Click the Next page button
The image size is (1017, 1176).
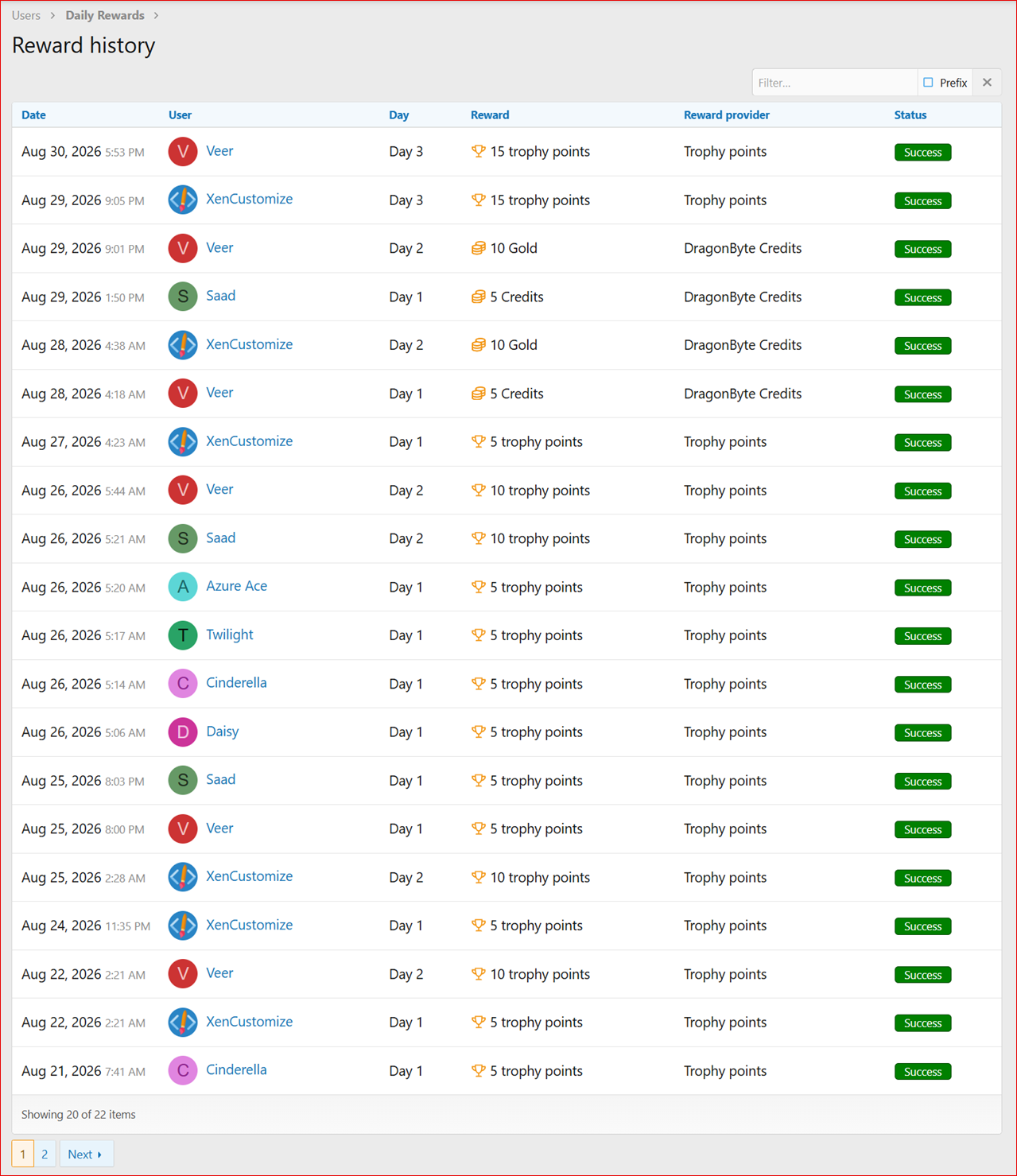(x=86, y=1155)
